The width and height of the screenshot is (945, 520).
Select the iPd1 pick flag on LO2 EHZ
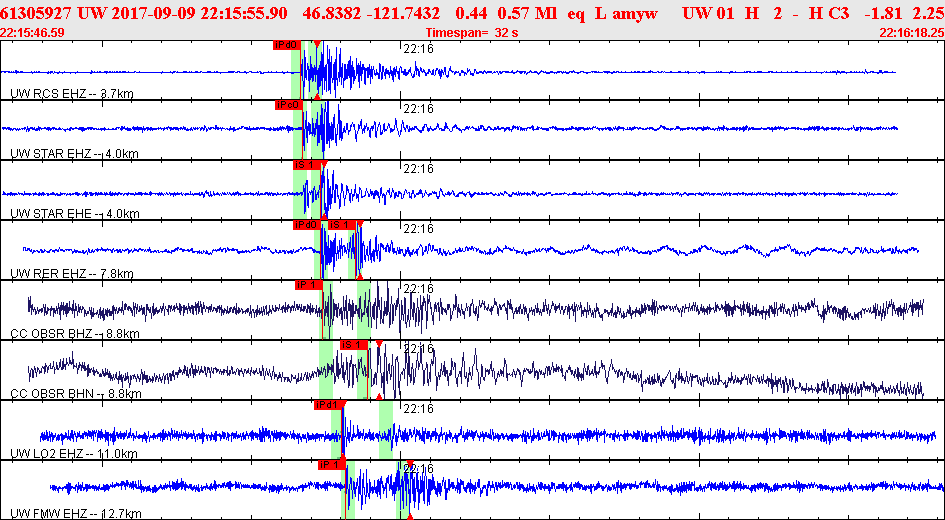pyautogui.click(x=328, y=405)
